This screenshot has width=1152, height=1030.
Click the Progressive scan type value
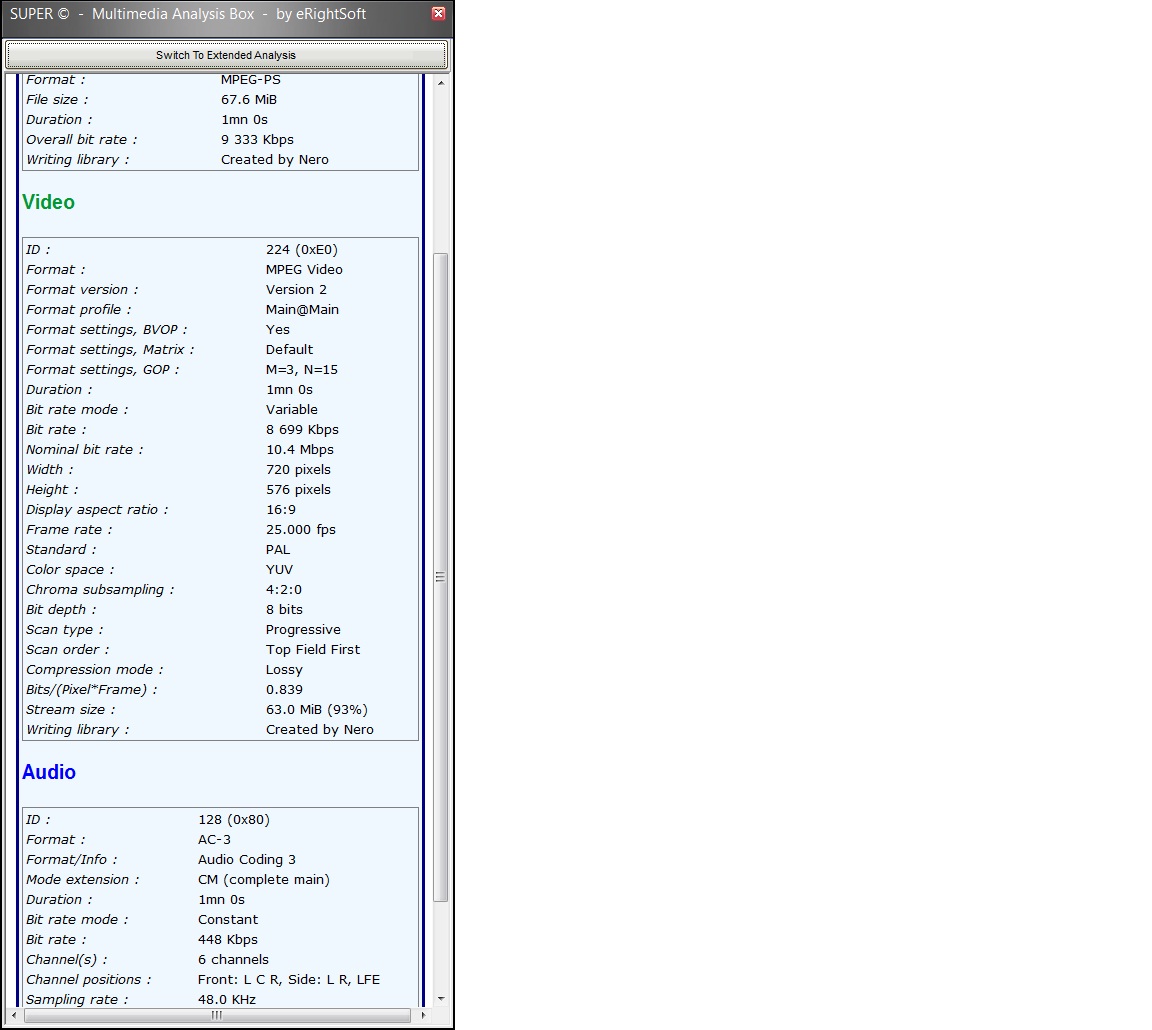coord(303,630)
